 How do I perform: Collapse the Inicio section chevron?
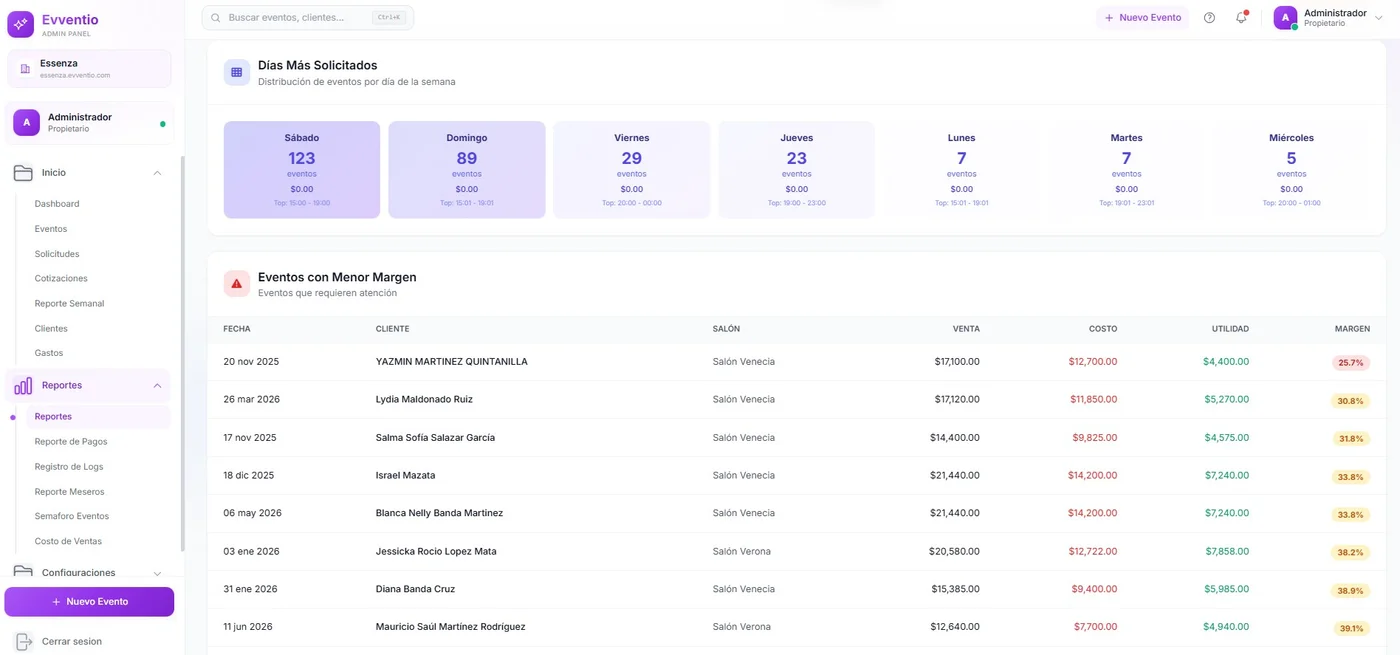(157, 173)
